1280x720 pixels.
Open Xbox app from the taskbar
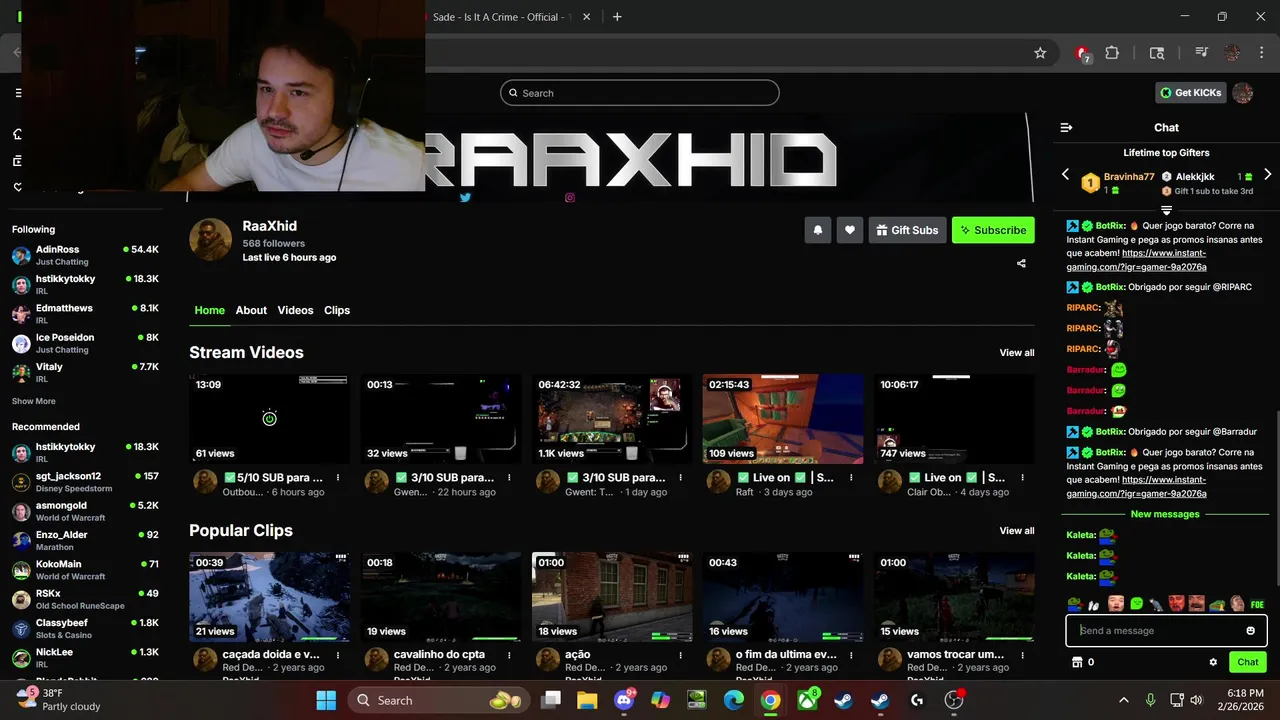click(x=806, y=700)
